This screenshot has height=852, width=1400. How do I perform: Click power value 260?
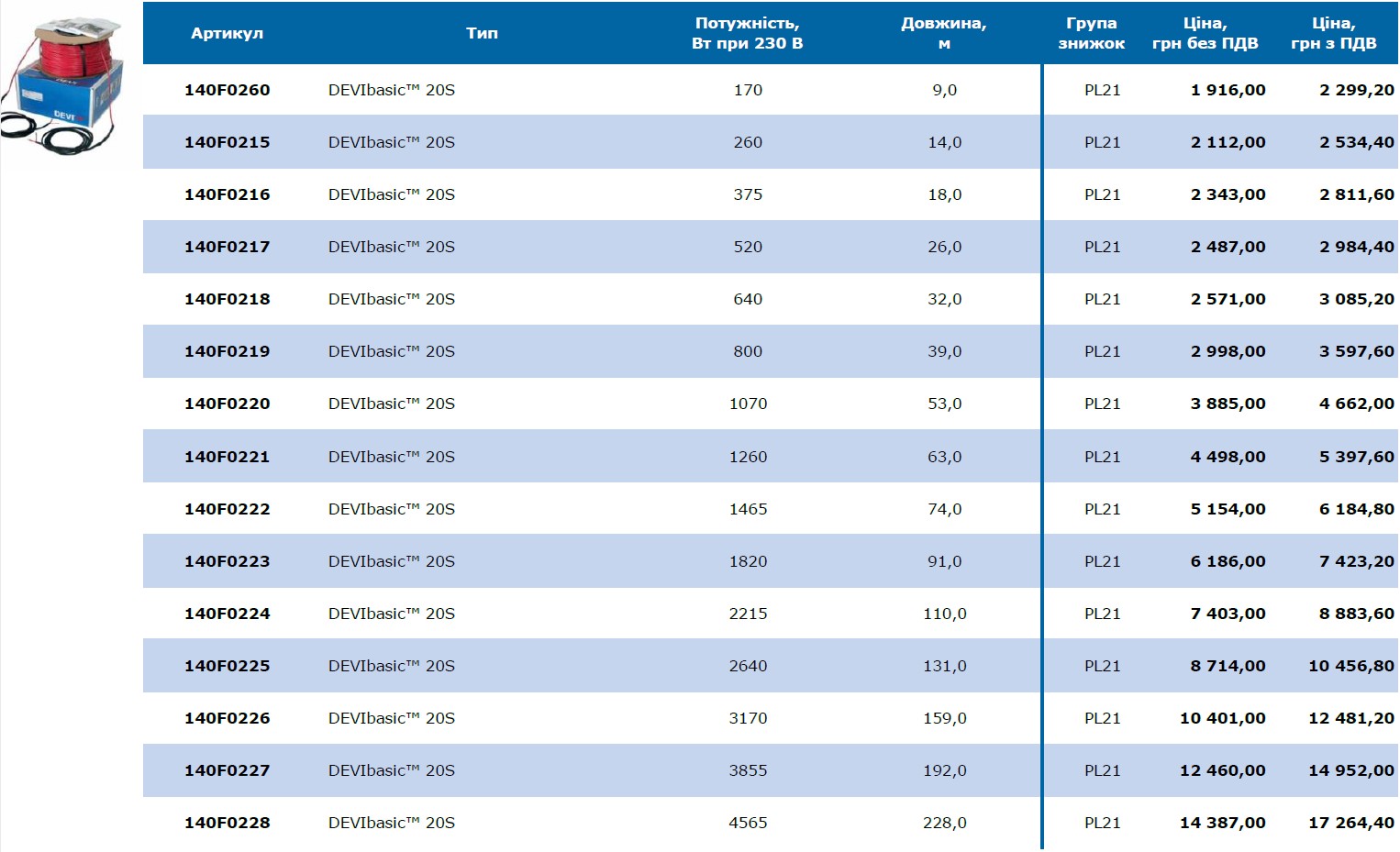[748, 142]
